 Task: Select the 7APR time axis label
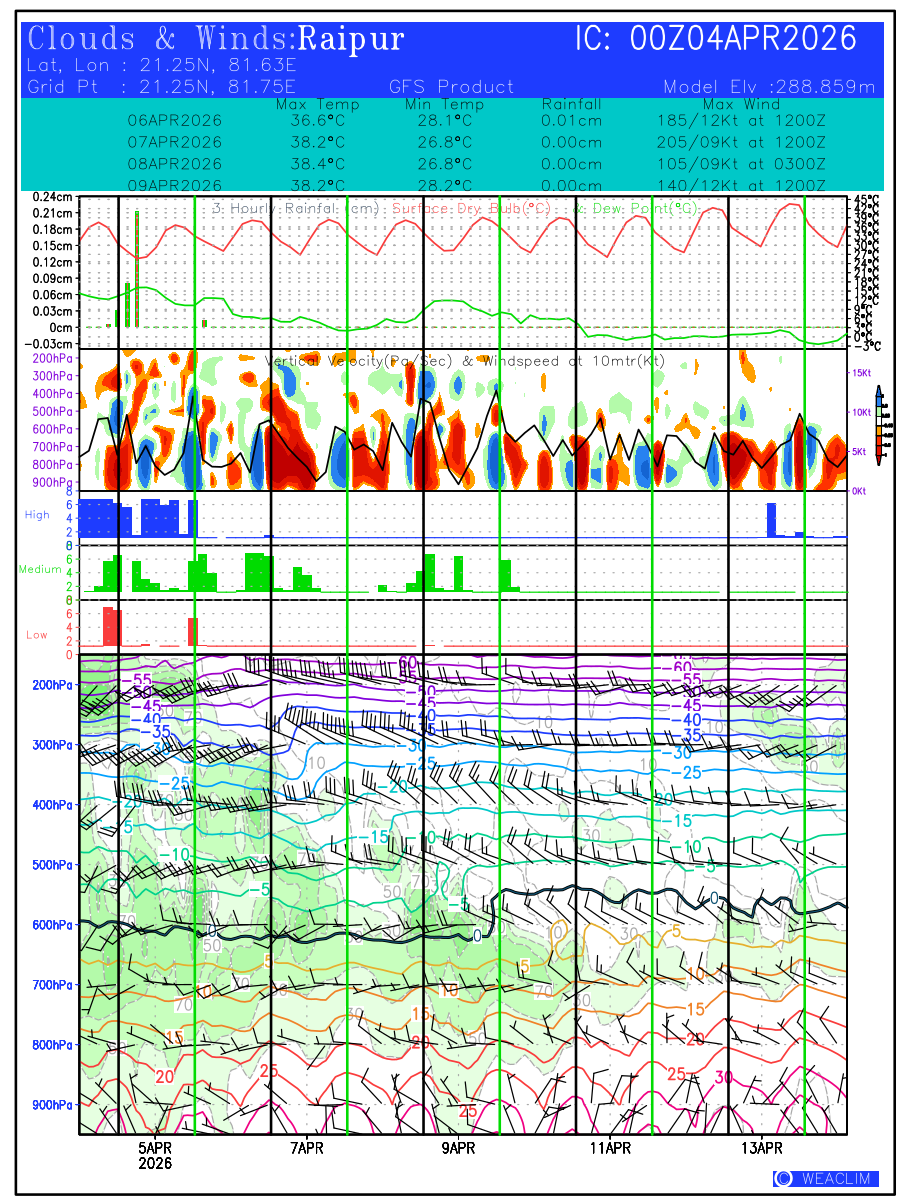click(x=307, y=1147)
